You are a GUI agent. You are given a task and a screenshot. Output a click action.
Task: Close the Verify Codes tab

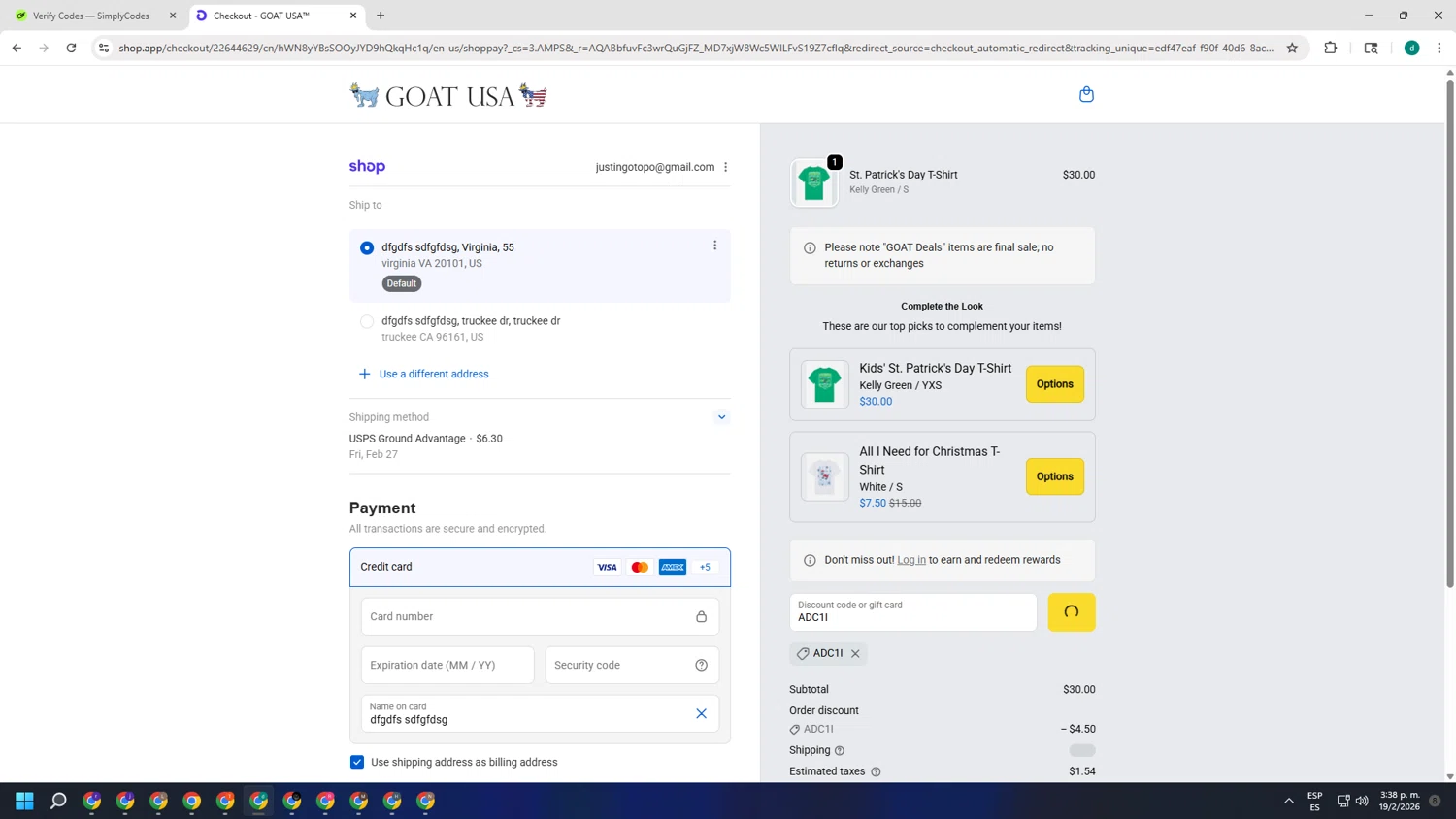click(x=173, y=16)
